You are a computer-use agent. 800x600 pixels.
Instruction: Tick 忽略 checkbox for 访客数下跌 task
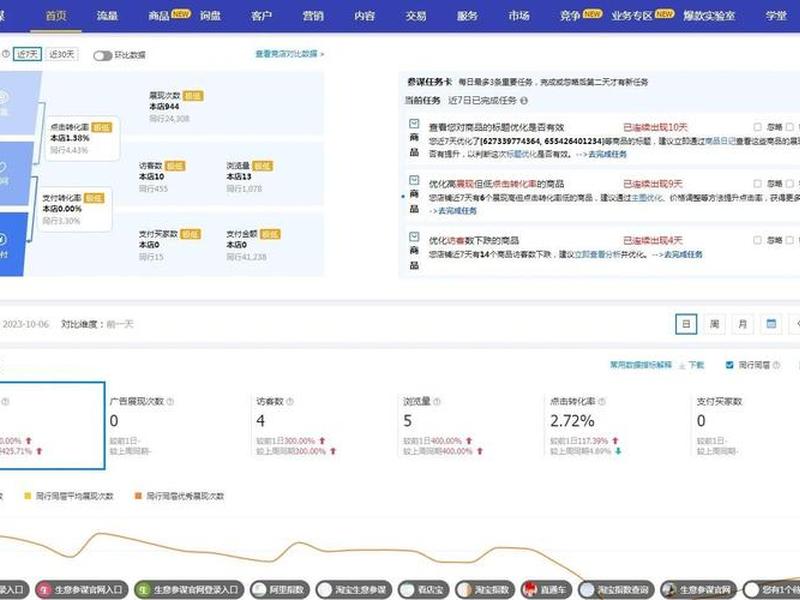757,240
